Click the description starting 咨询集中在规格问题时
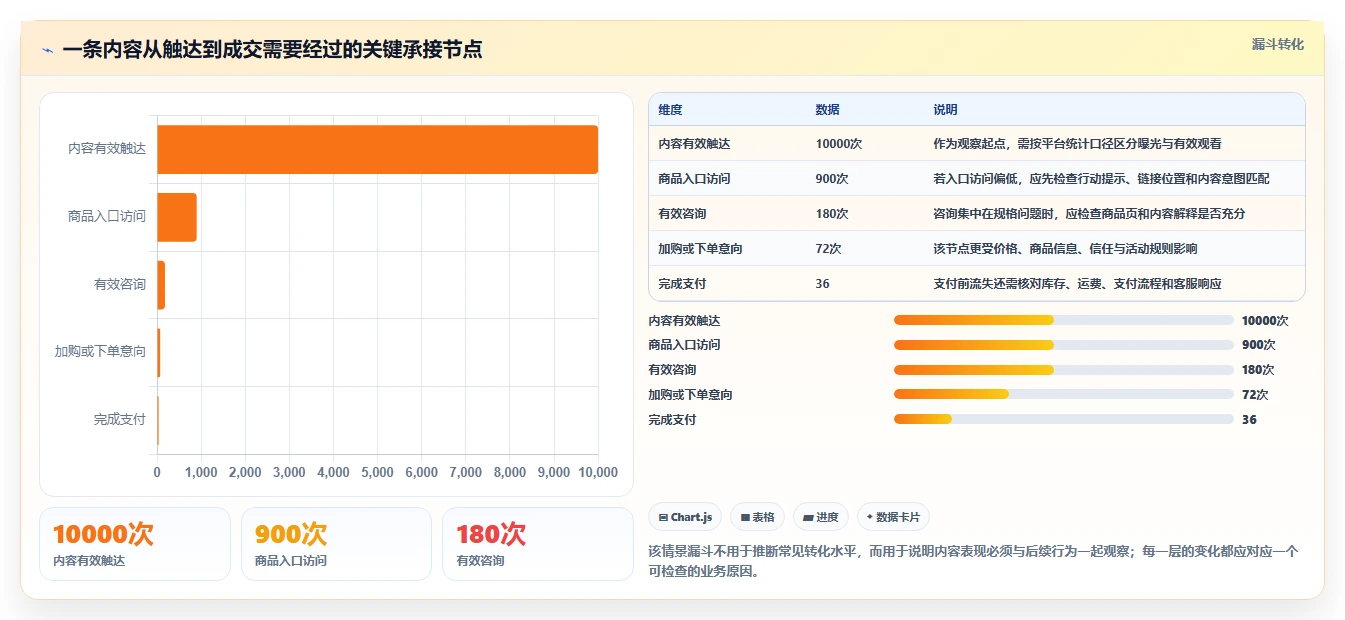The width and height of the screenshot is (1345, 620). click(x=1089, y=214)
